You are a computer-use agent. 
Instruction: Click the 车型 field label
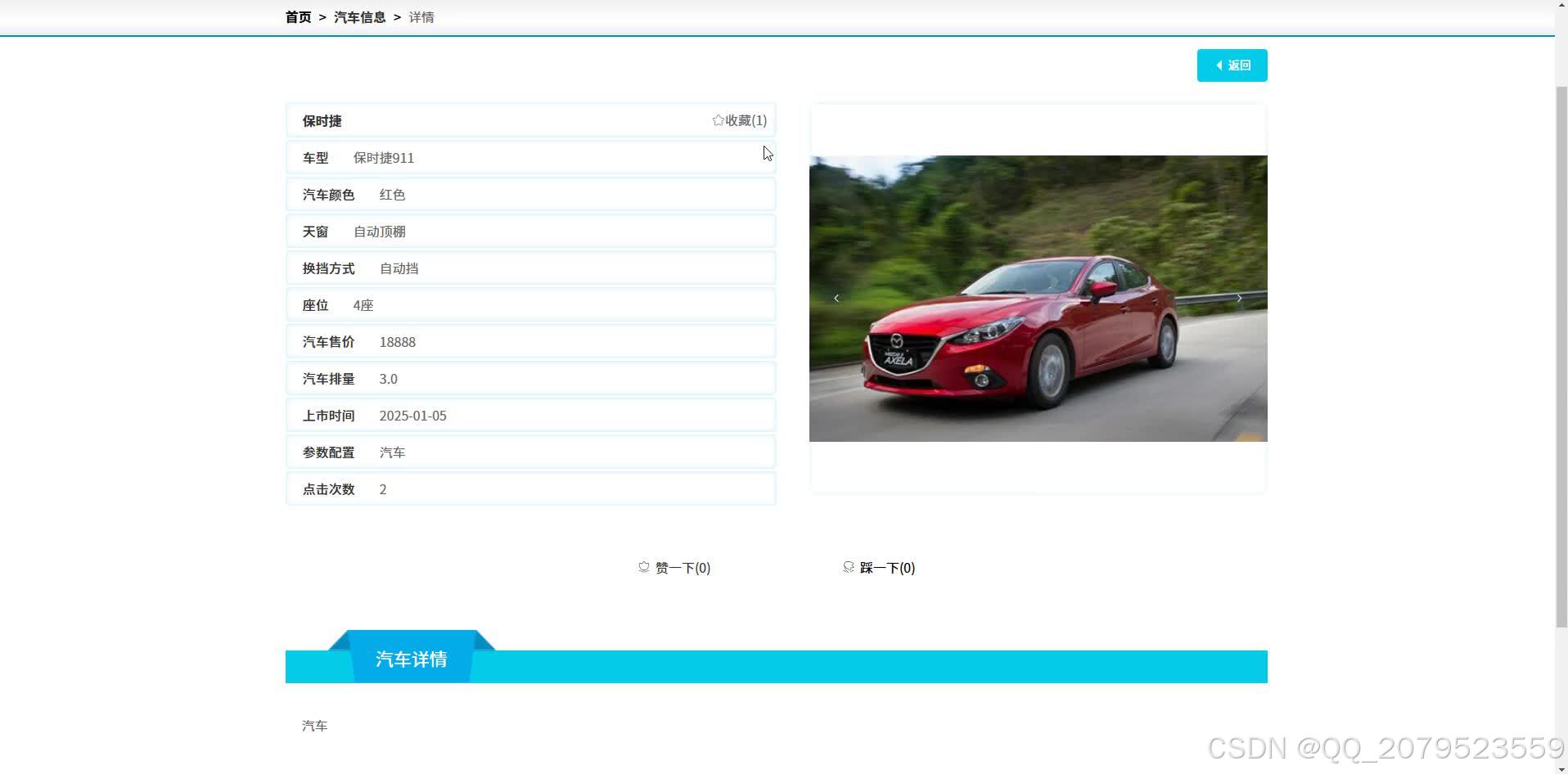[x=315, y=158]
